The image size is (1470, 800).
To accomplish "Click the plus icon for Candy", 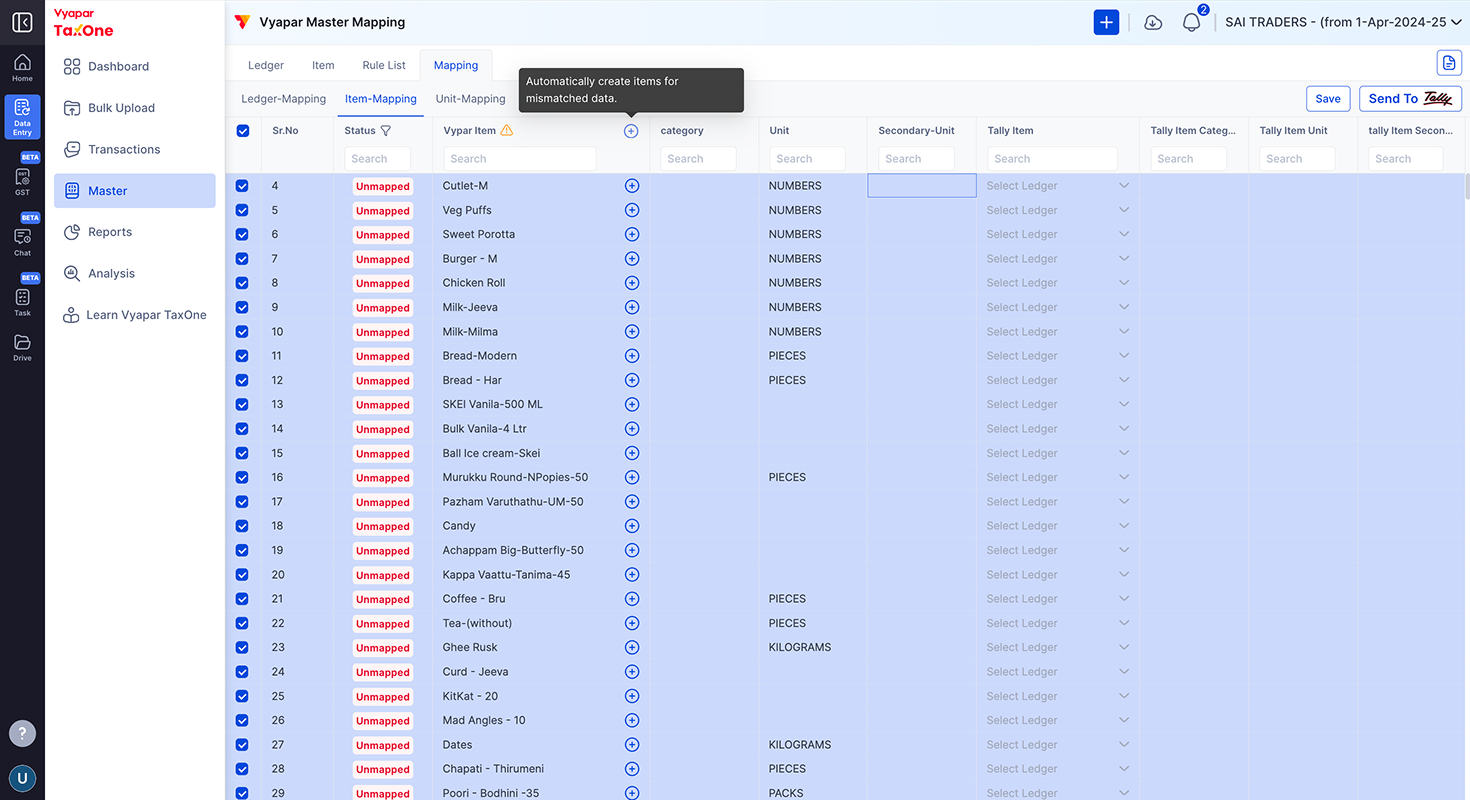I will (632, 526).
